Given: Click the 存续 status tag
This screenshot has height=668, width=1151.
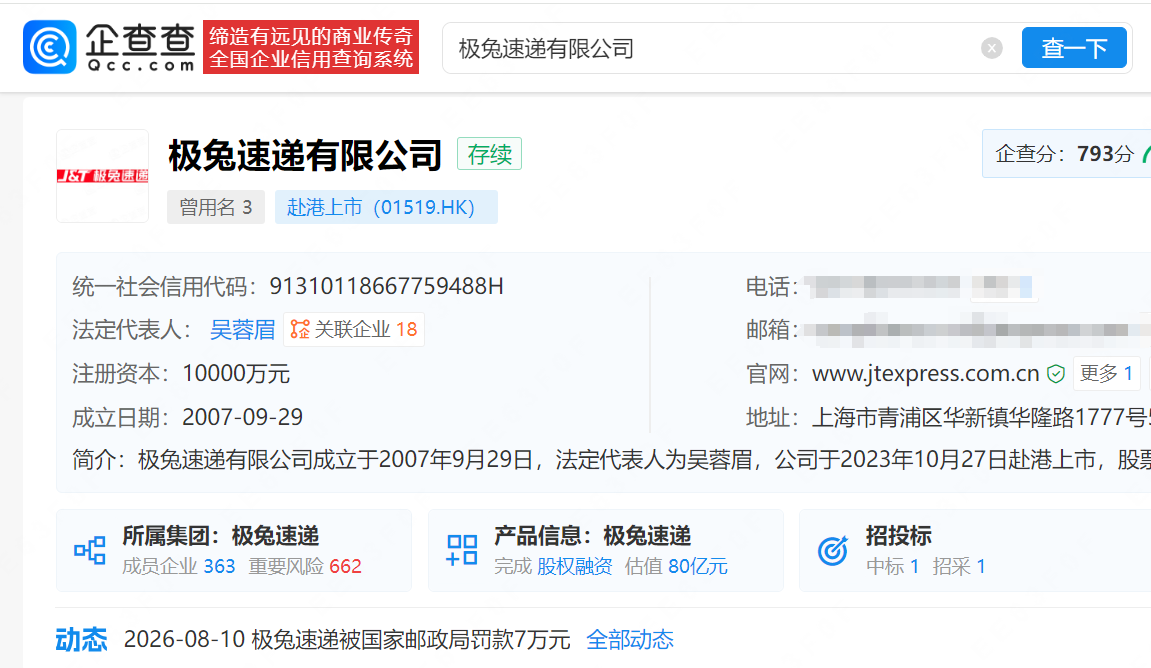Looking at the screenshot, I should (x=490, y=154).
